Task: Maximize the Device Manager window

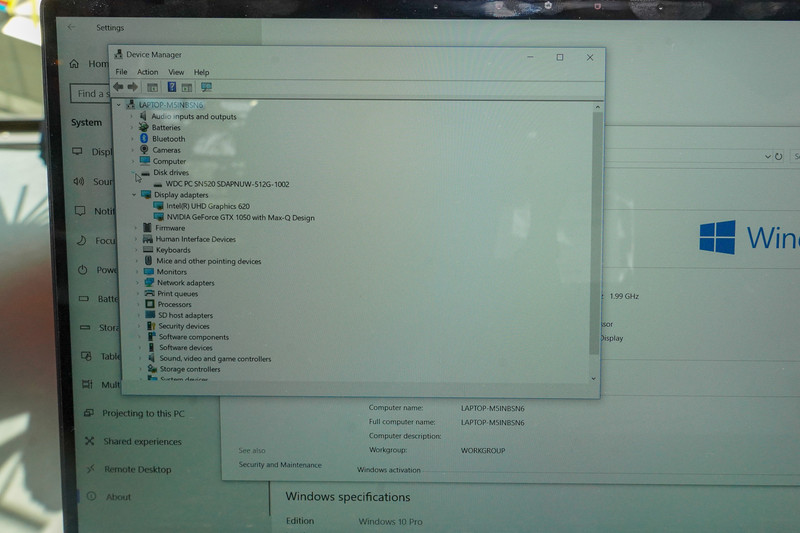Action: click(x=560, y=57)
